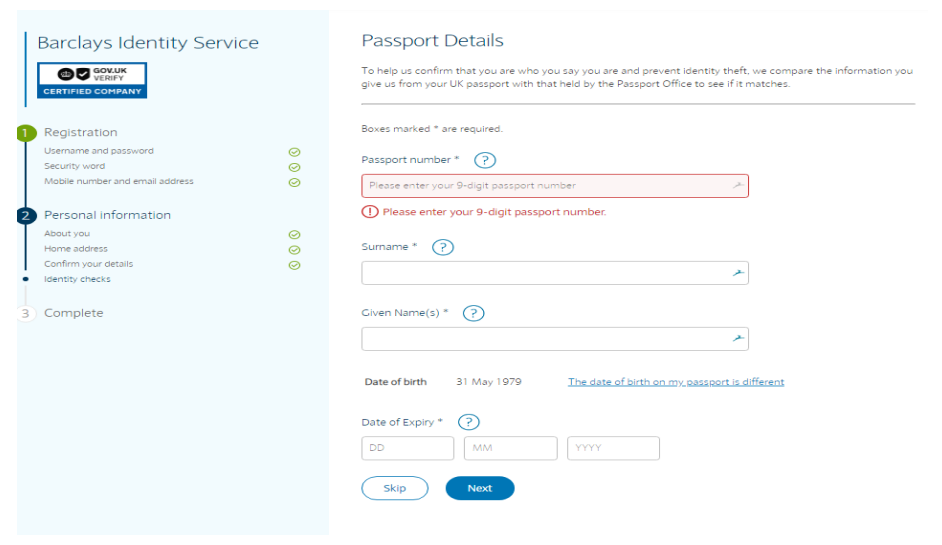Image resolution: width=942 pixels, height=545 pixels.
Task: Open the Identity checks sub-step
Action: (x=77, y=279)
